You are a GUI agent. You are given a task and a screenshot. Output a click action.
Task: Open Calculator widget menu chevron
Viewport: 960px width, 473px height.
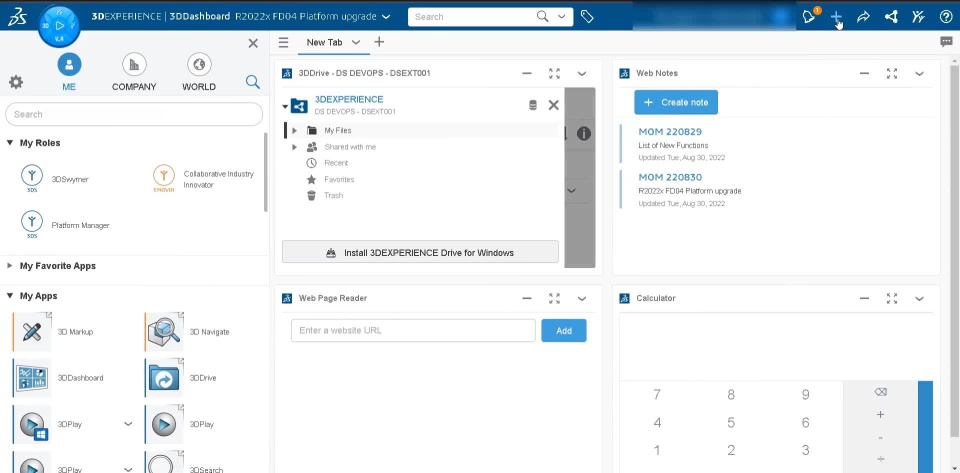[x=920, y=299]
